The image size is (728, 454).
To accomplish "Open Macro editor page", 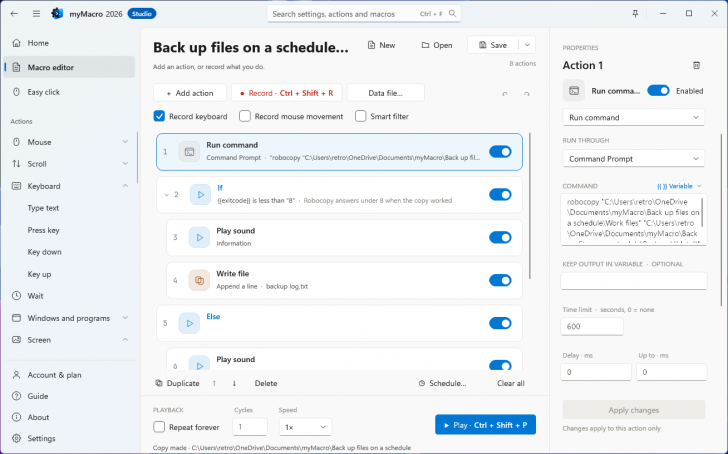I will pyautogui.click(x=70, y=67).
